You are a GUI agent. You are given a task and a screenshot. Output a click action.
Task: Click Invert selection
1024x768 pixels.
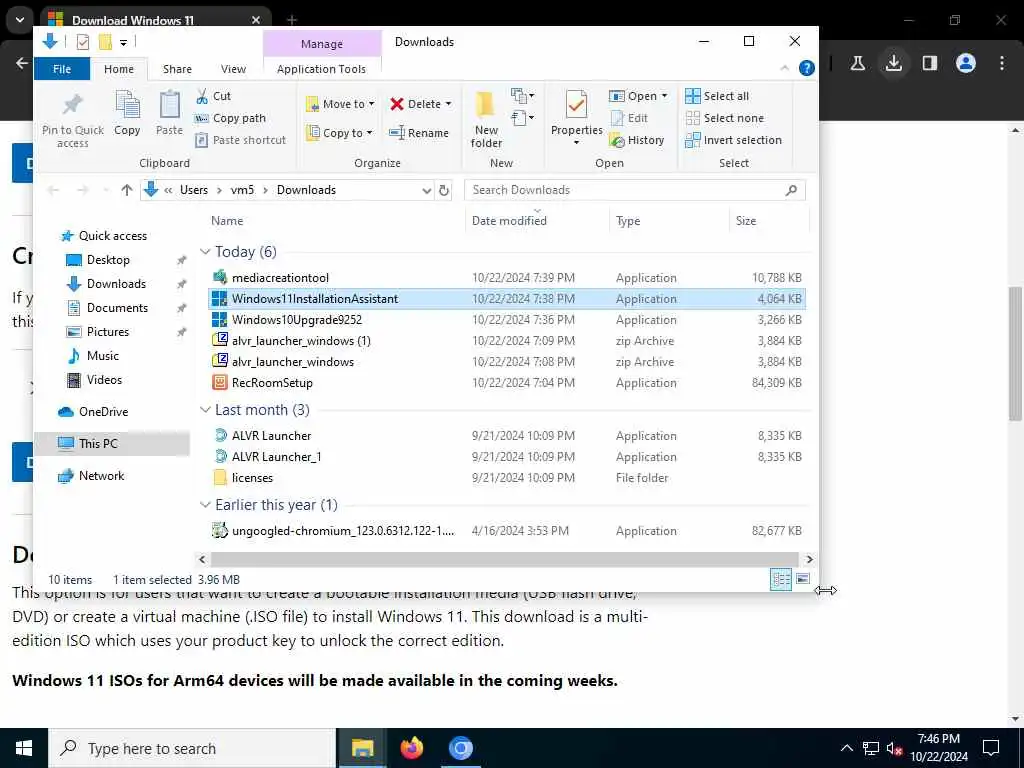733,140
